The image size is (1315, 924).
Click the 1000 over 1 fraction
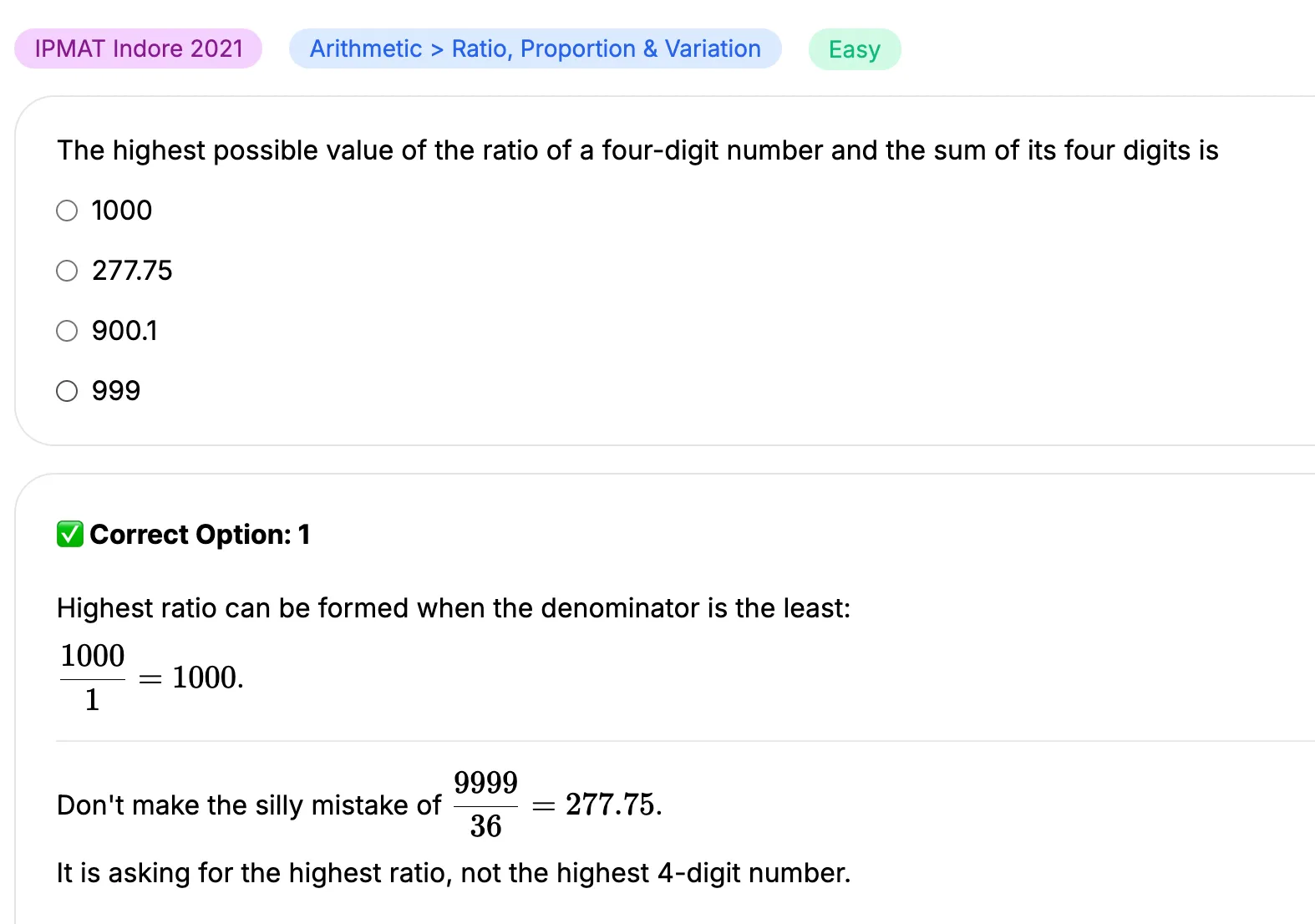tap(93, 678)
